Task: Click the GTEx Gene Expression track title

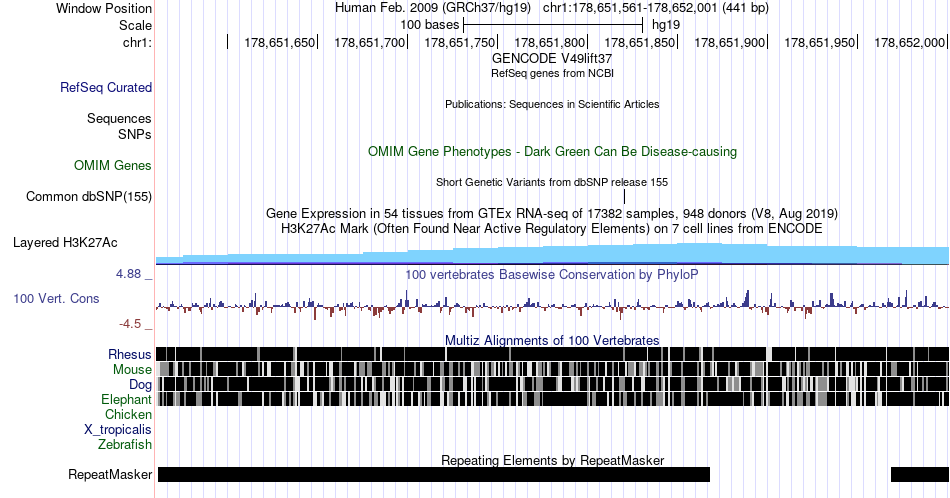Action: pos(552,213)
